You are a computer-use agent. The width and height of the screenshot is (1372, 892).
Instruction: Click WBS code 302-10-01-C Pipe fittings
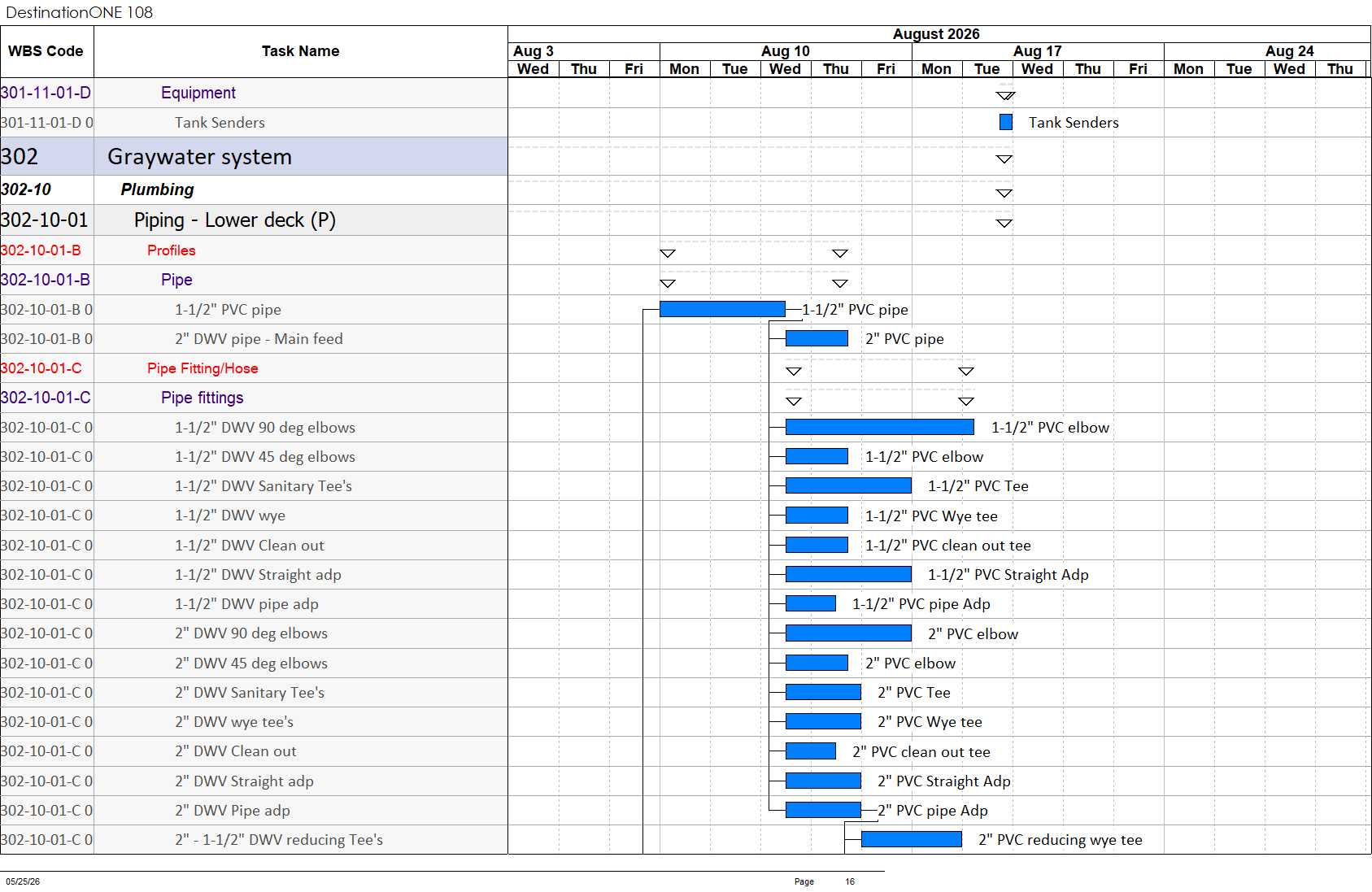(46, 398)
